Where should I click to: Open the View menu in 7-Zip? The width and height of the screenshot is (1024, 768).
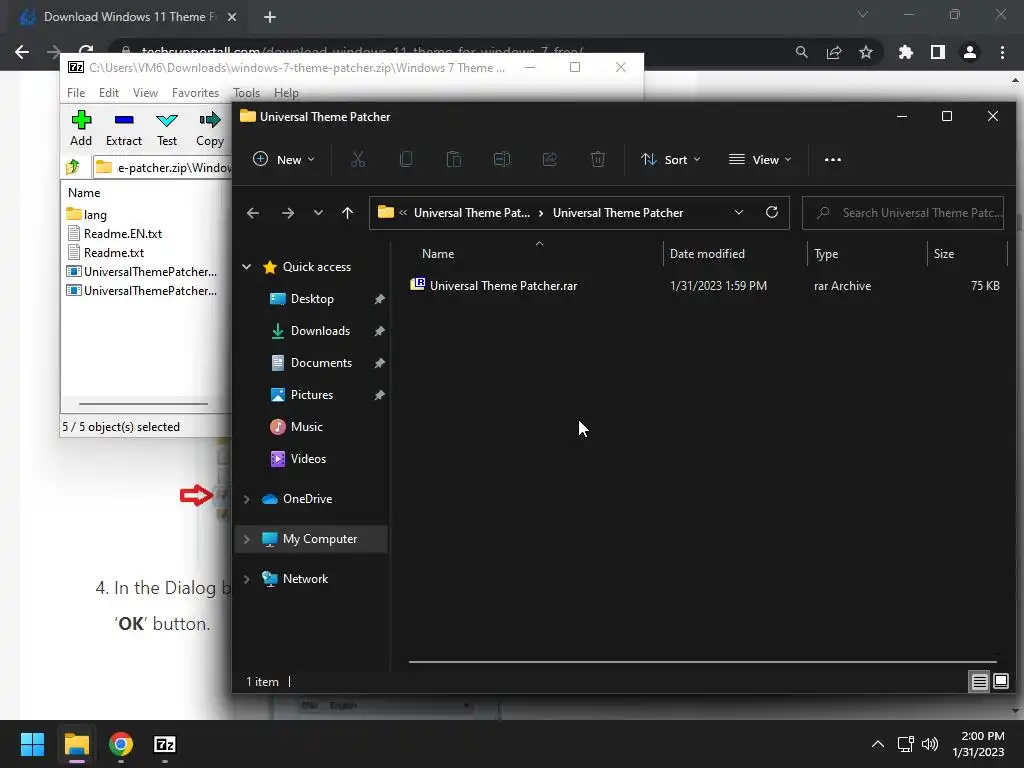(145, 93)
